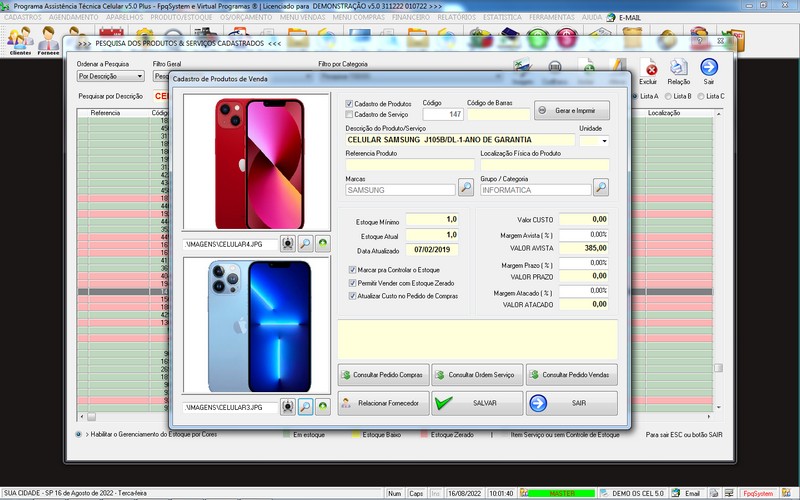This screenshot has width=800, height=500.
Task: Open the FINANCEIRO menu
Action: coord(411,17)
